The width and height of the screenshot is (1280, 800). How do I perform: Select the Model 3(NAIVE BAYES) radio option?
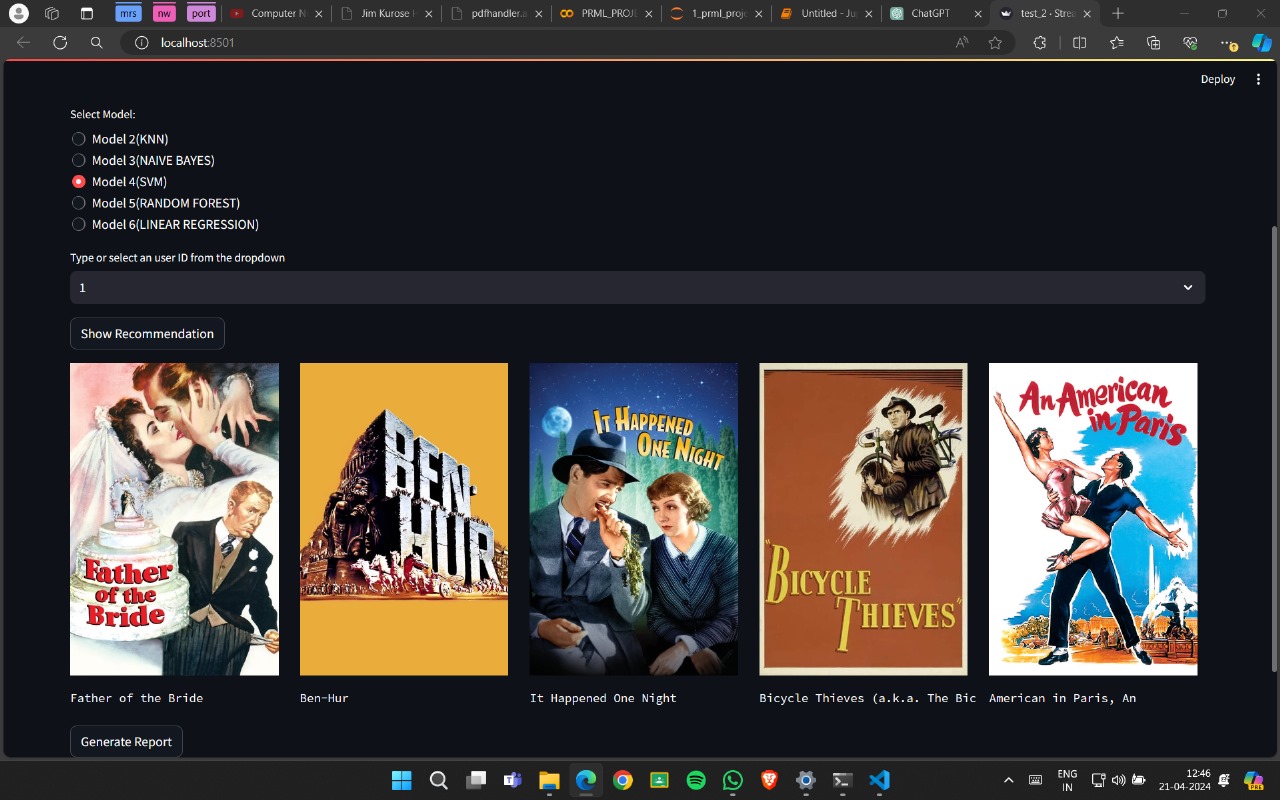click(143, 160)
